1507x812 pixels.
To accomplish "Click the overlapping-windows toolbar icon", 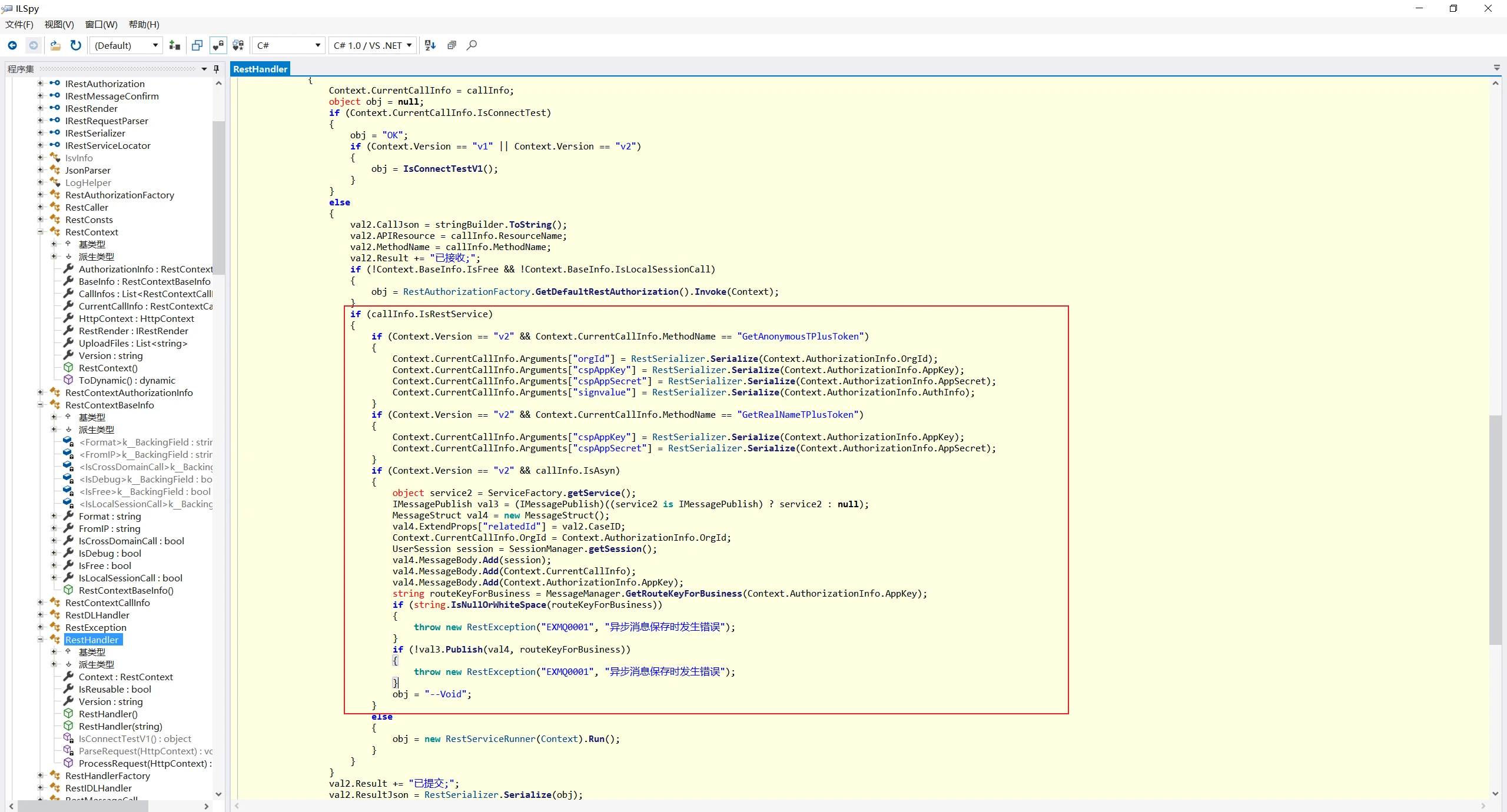I will [x=197, y=45].
